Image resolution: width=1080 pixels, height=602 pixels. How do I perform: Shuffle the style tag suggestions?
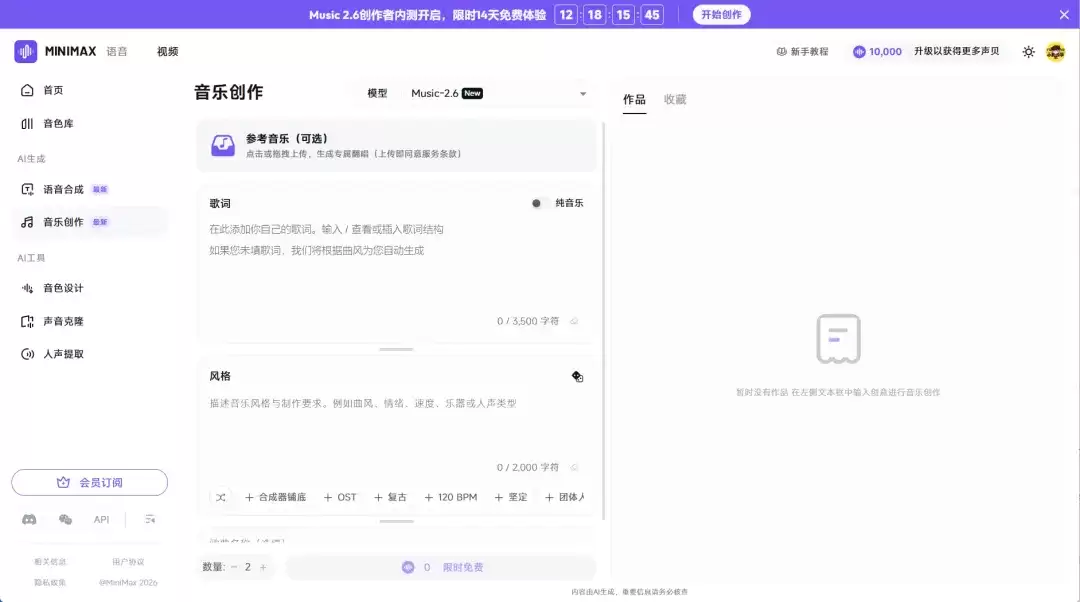(x=220, y=497)
